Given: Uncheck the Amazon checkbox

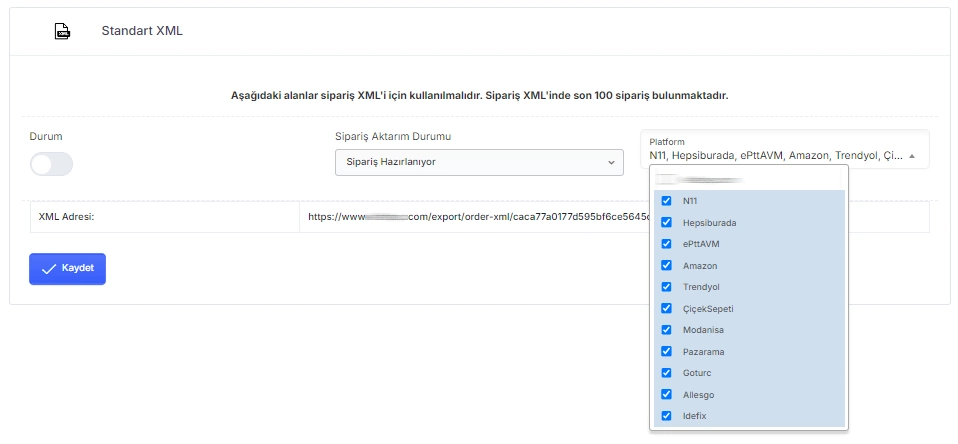Looking at the screenshot, I should (667, 266).
